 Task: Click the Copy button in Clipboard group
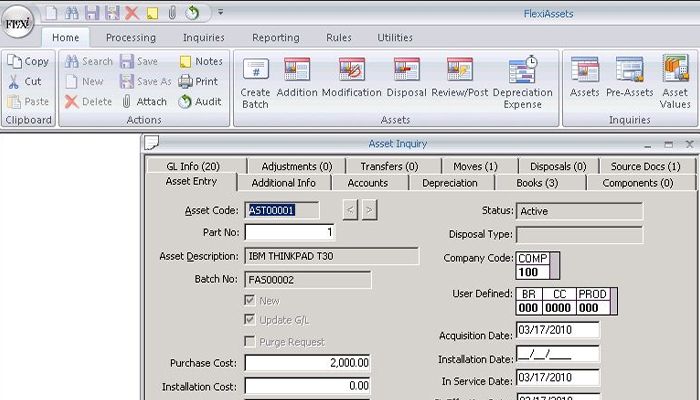point(28,61)
